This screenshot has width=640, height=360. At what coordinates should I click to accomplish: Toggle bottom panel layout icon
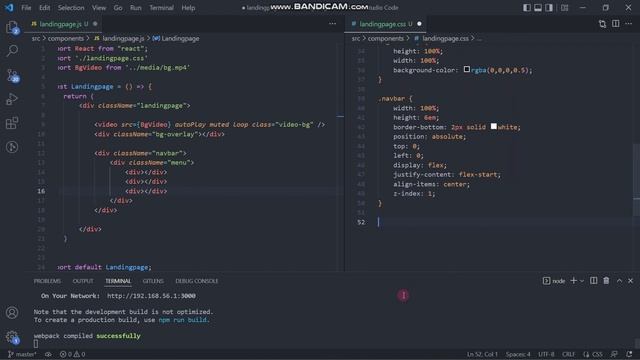(538, 7)
